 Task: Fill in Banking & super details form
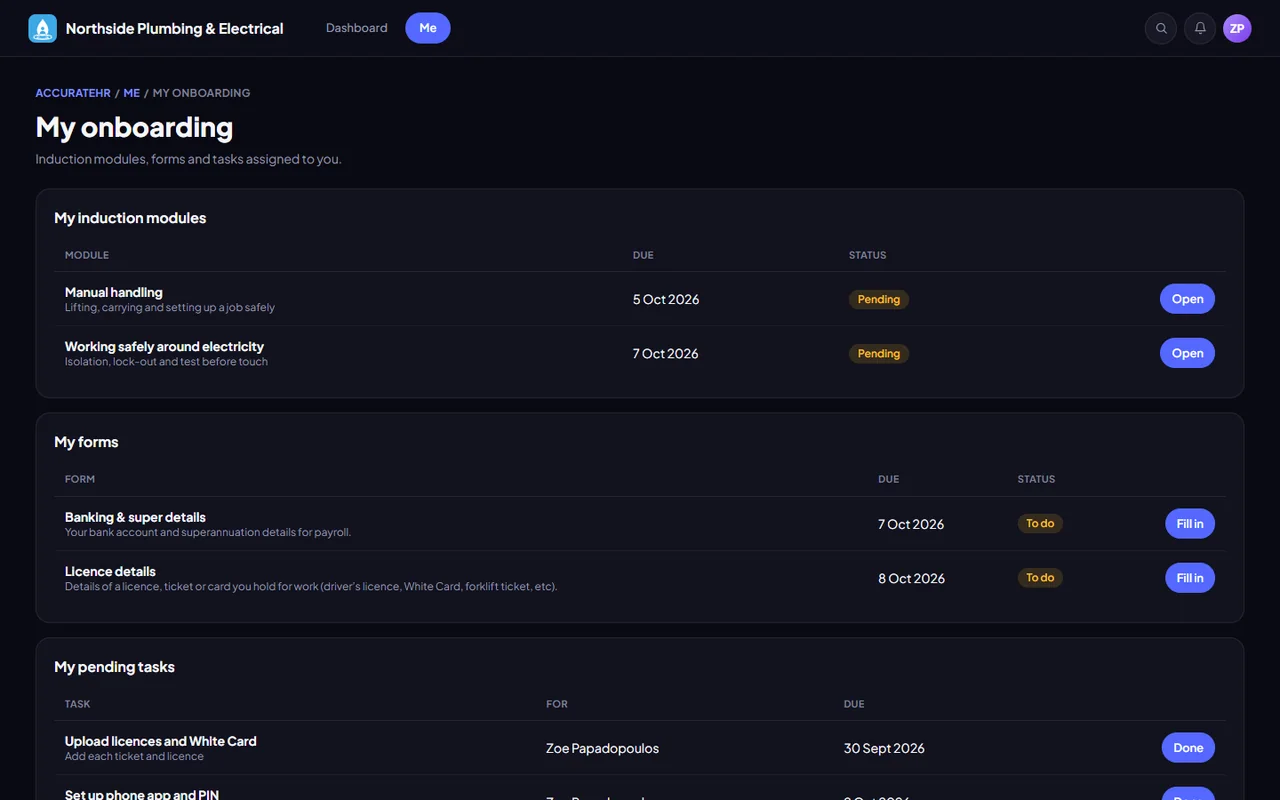[1190, 524]
